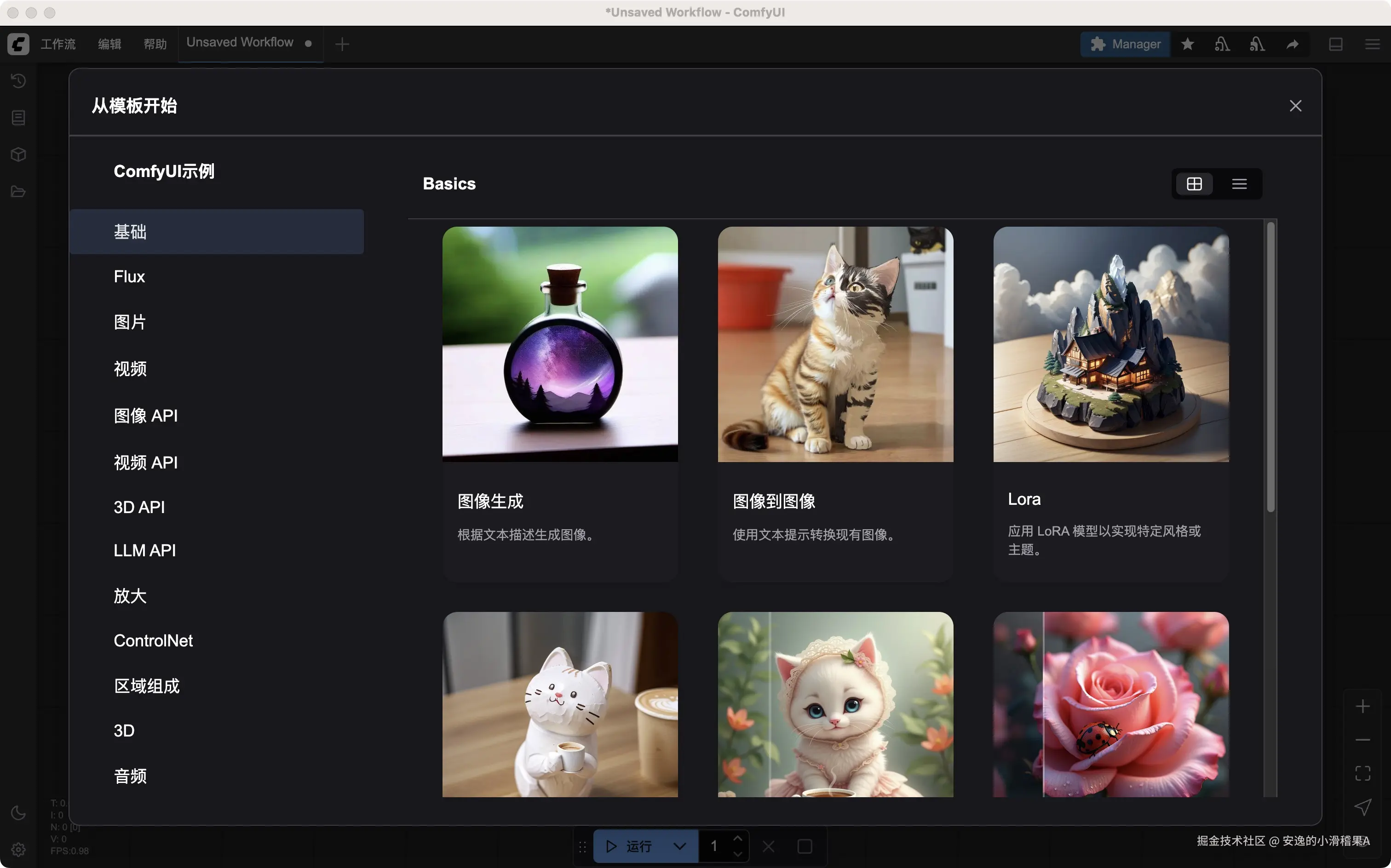
Task: Open settings with the gear icon
Action: click(18, 849)
